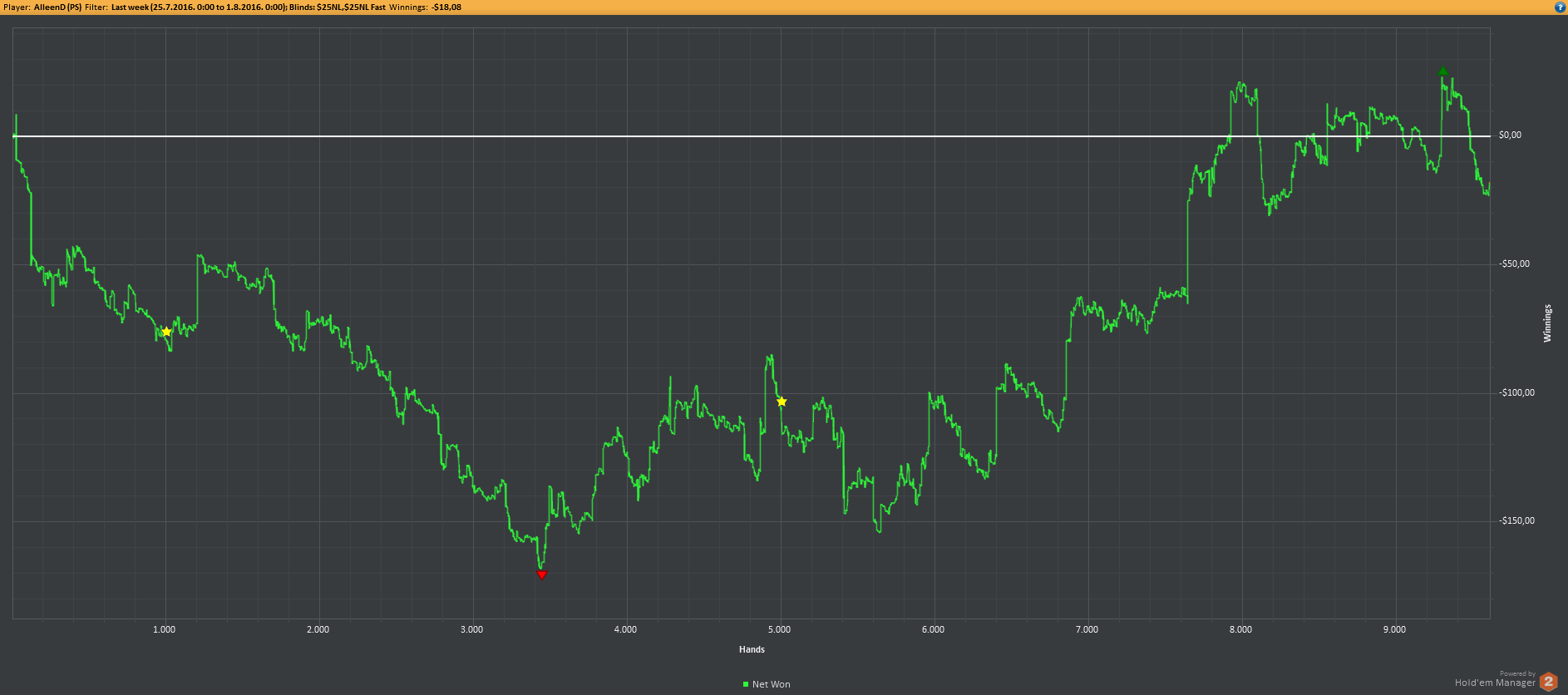
Task: Click the "-$50,00" y-axis label
Action: click(x=1514, y=264)
